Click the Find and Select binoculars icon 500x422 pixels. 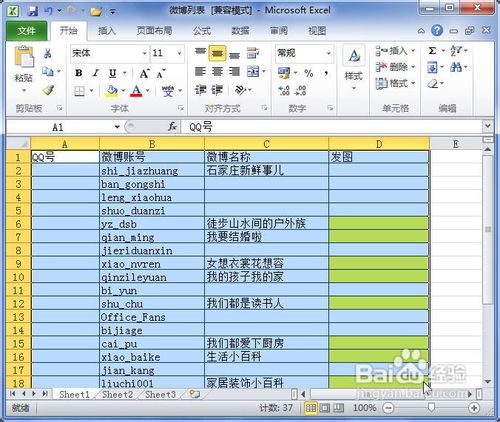click(456, 68)
